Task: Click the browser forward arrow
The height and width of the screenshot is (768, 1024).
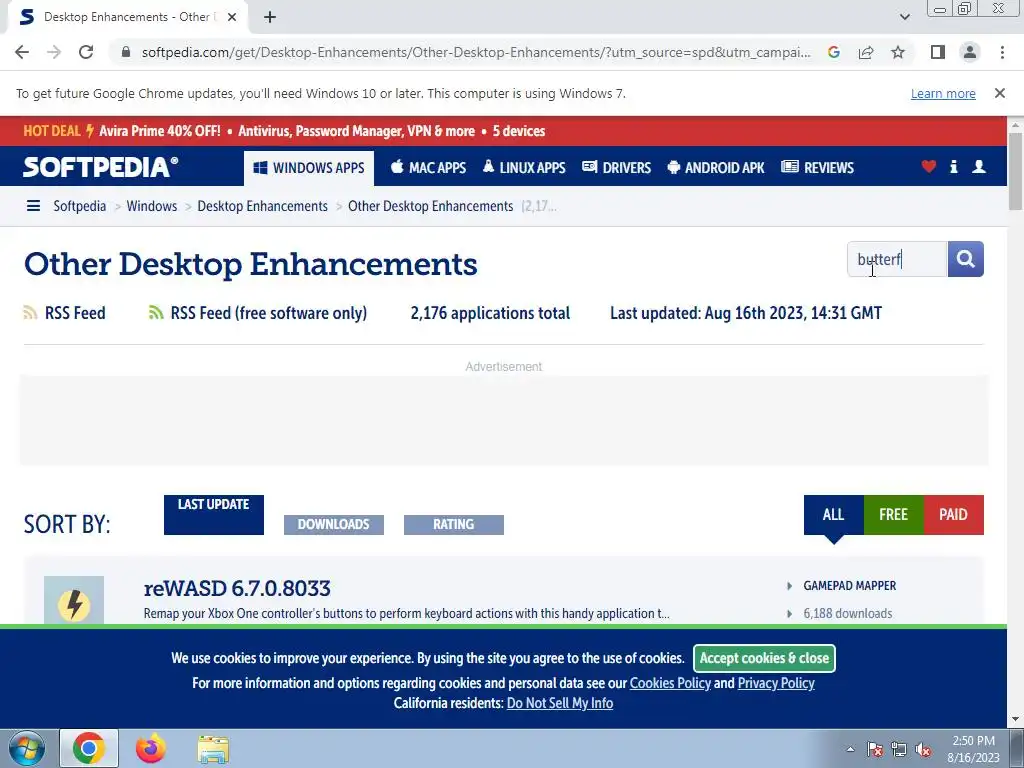Action: (x=54, y=52)
